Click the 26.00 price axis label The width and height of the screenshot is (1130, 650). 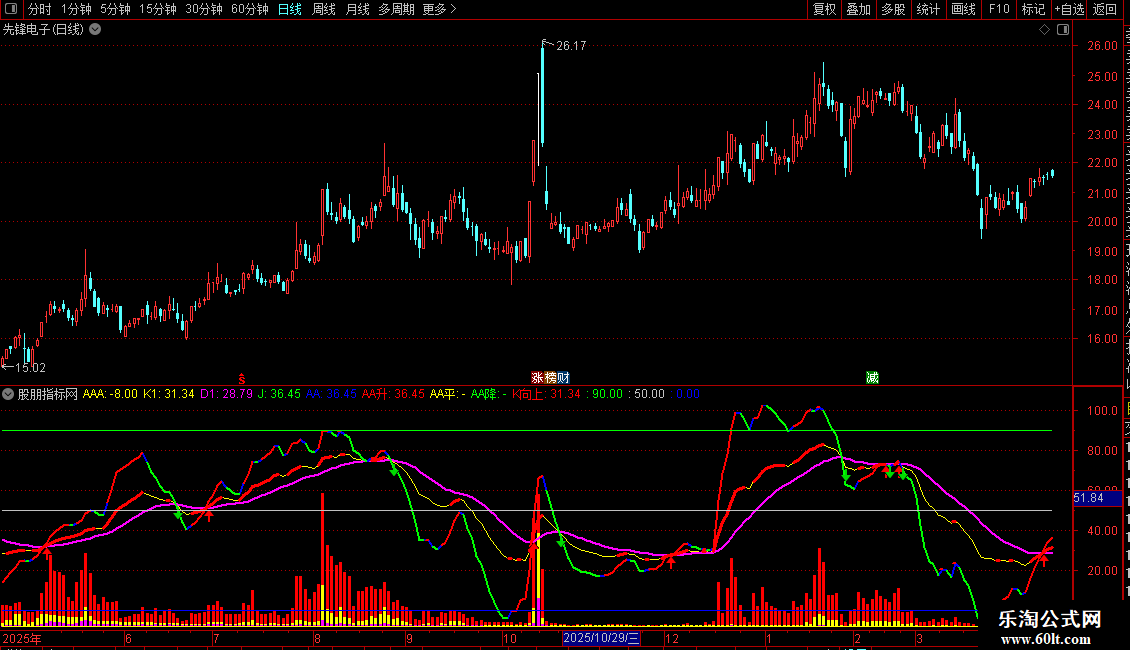[x=1102, y=45]
